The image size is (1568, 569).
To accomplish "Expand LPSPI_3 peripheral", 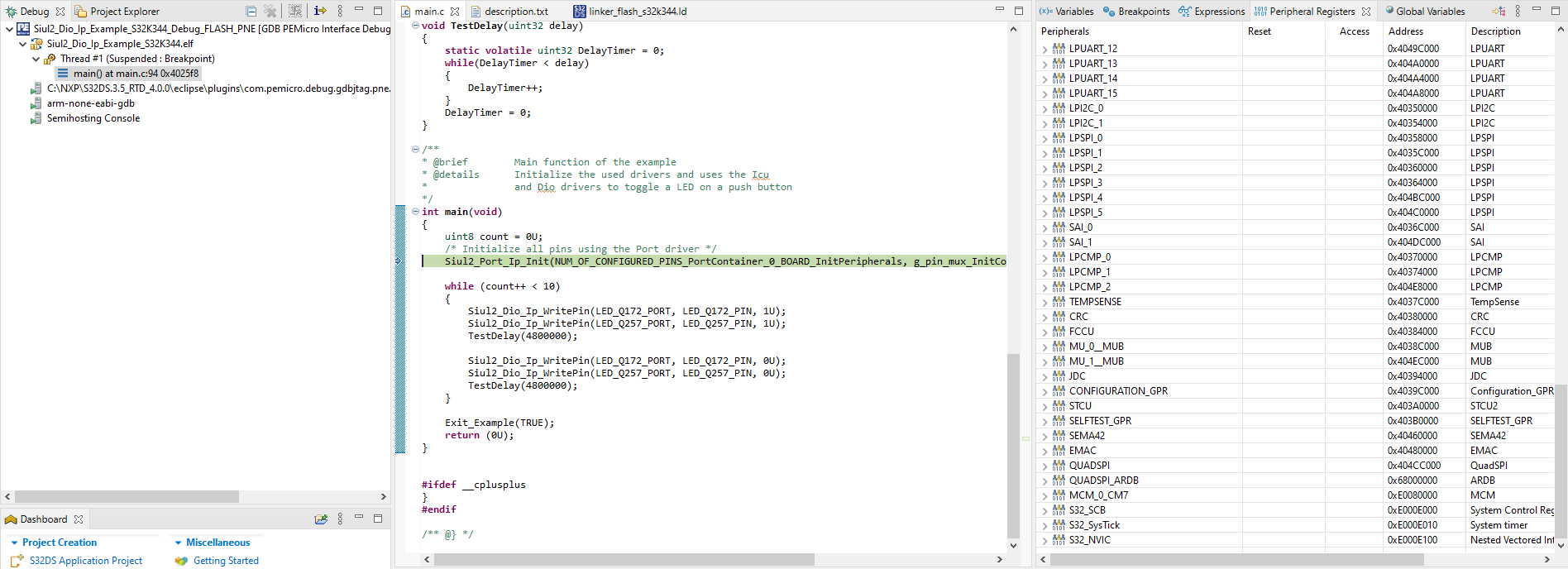I will coord(1045,183).
